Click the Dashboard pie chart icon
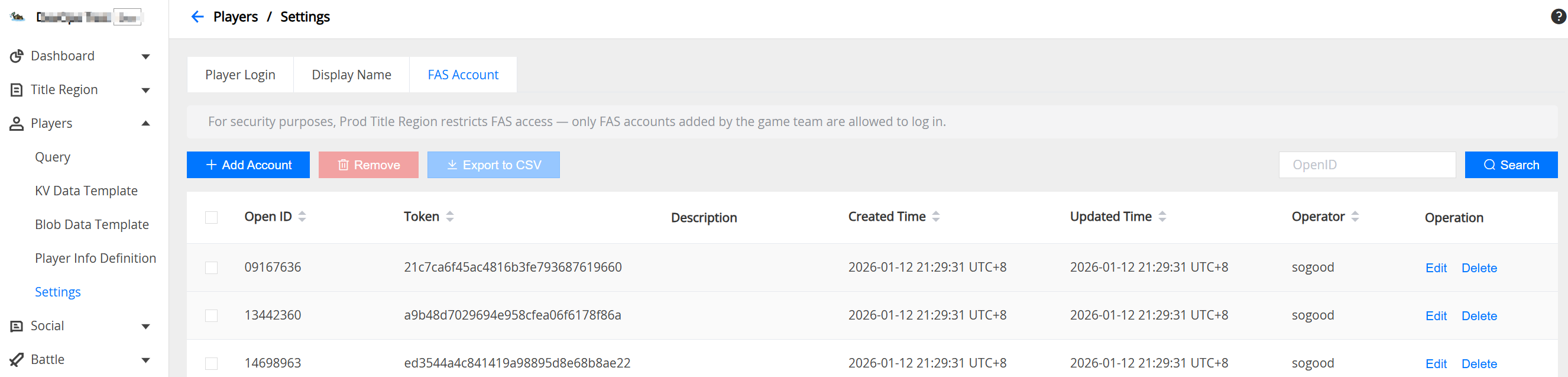1568x377 pixels. point(17,56)
